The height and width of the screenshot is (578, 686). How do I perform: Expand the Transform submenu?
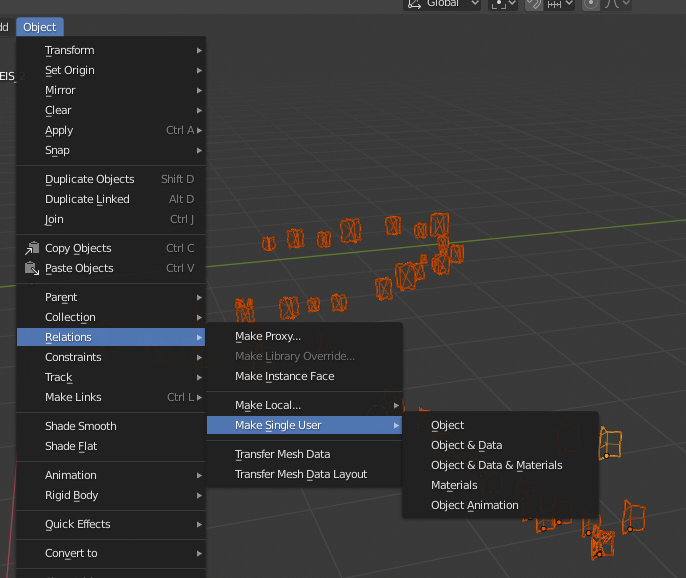(111, 50)
